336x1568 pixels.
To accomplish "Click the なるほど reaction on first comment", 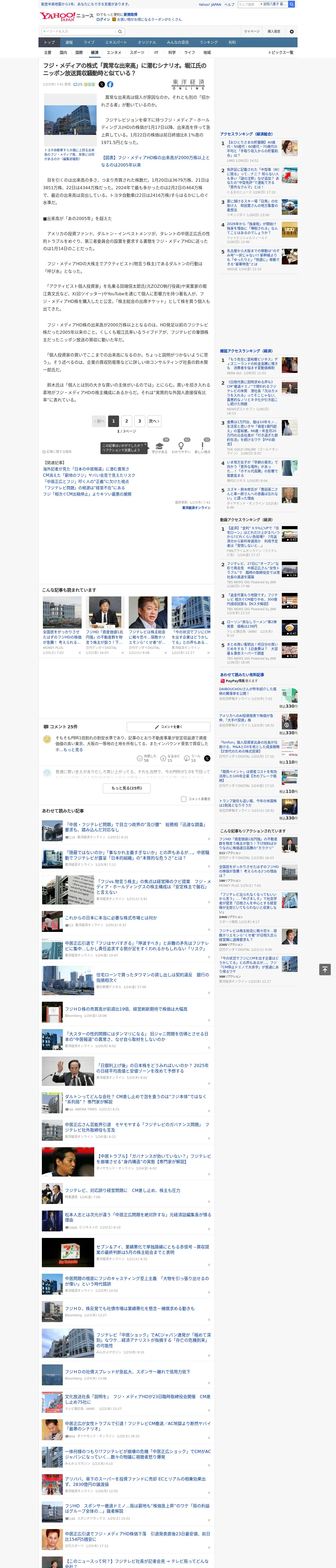I will pyautogui.click(x=164, y=758).
